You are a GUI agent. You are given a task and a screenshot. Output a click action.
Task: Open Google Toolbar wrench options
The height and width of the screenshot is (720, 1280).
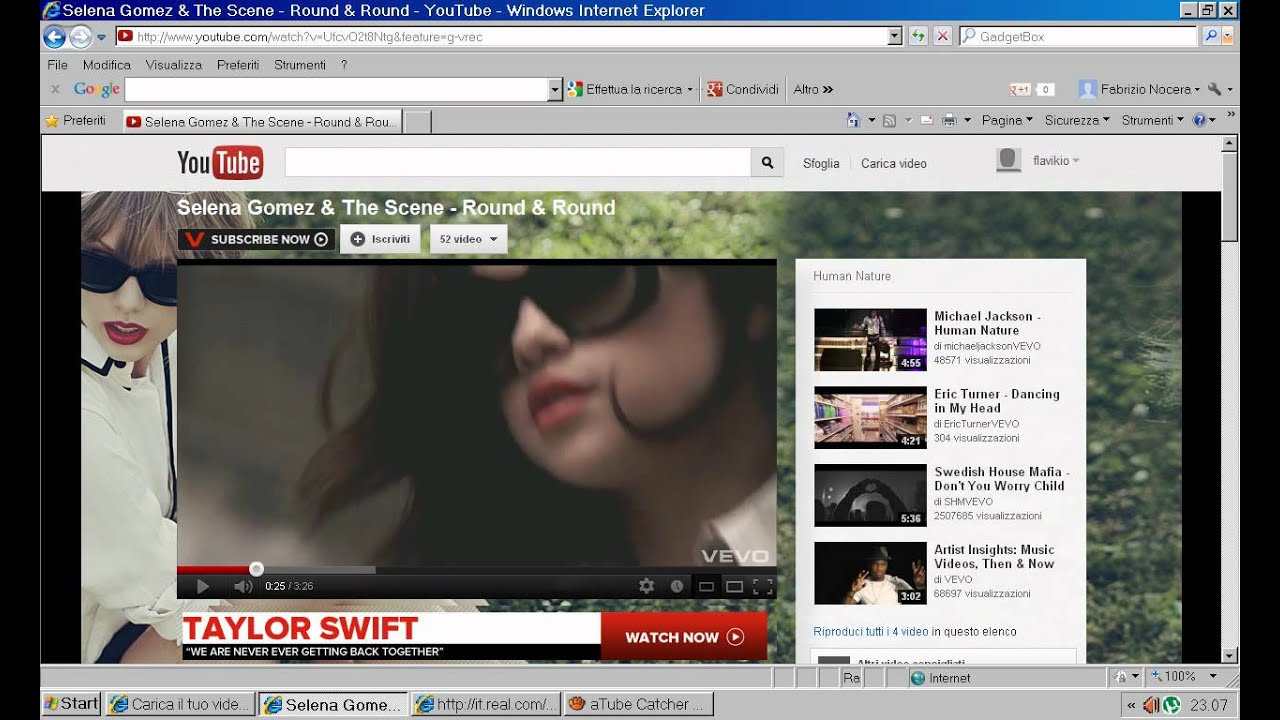point(1214,89)
